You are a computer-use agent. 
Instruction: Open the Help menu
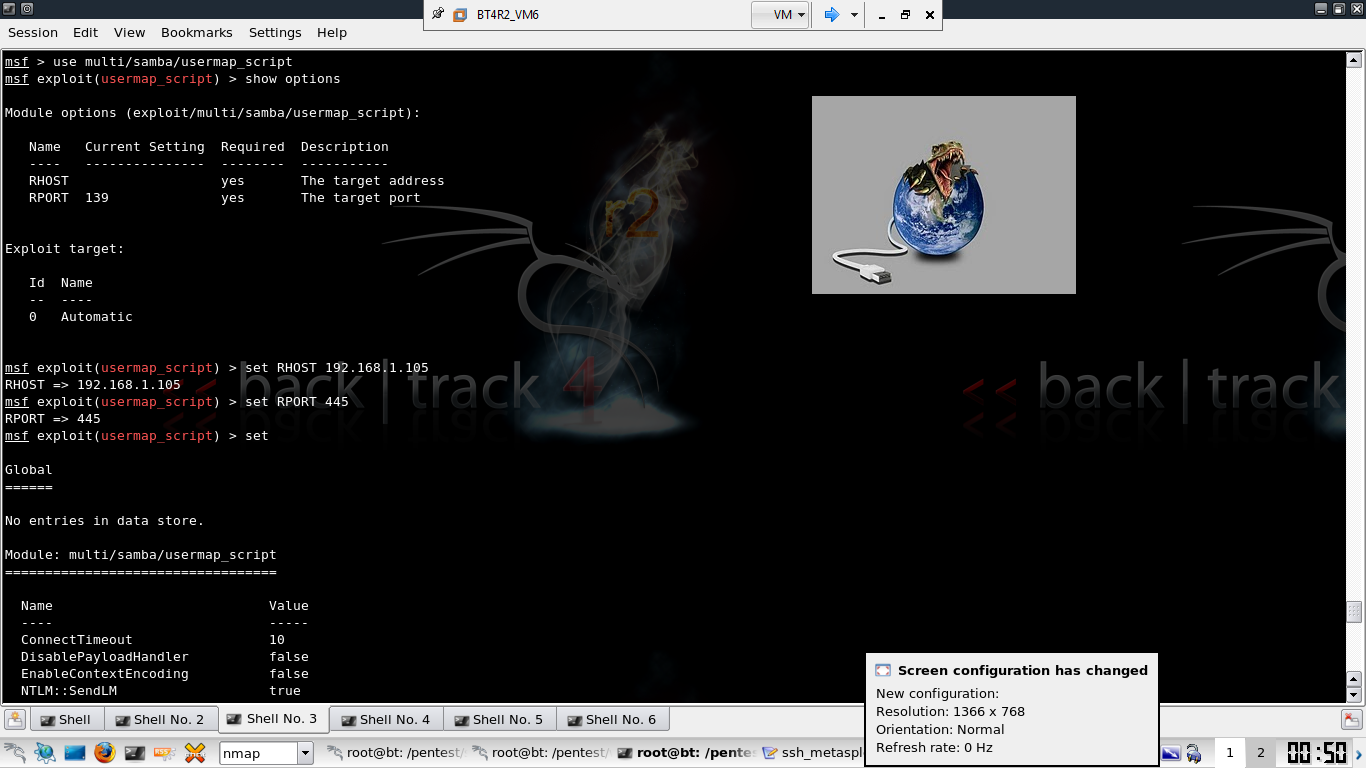coord(332,32)
